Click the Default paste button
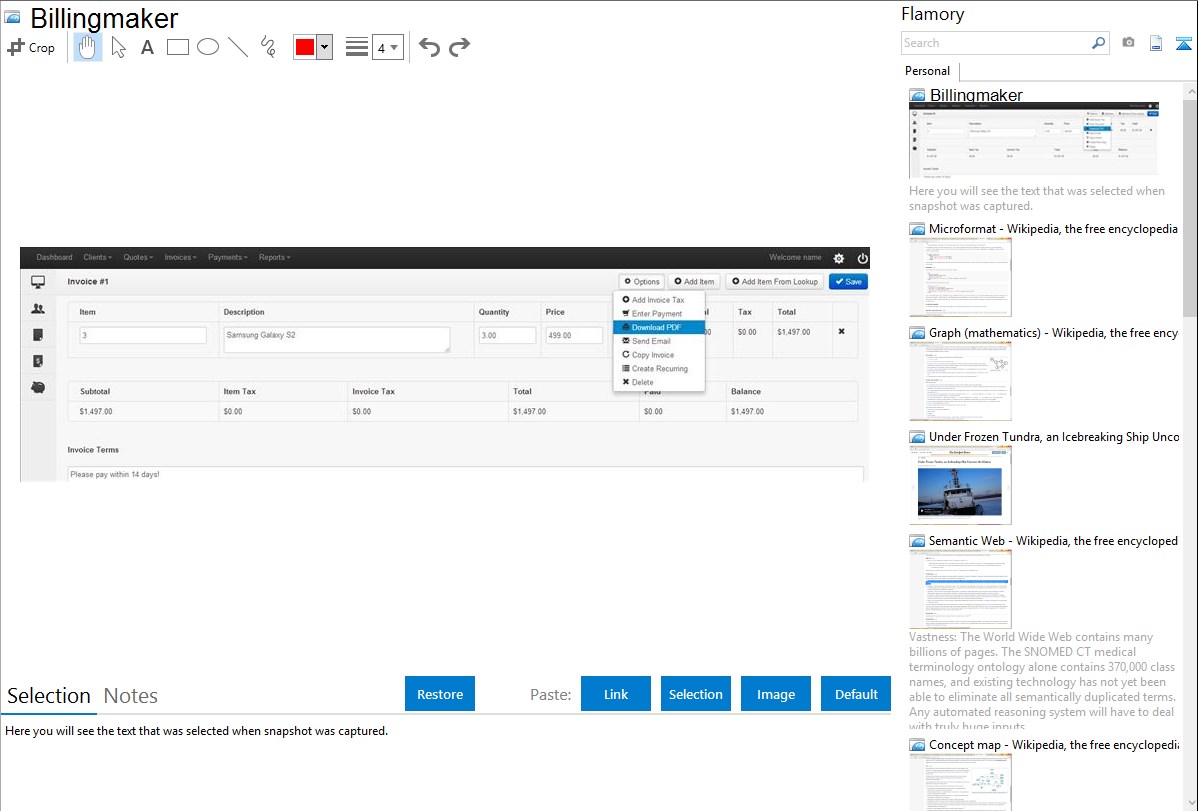 (x=856, y=694)
